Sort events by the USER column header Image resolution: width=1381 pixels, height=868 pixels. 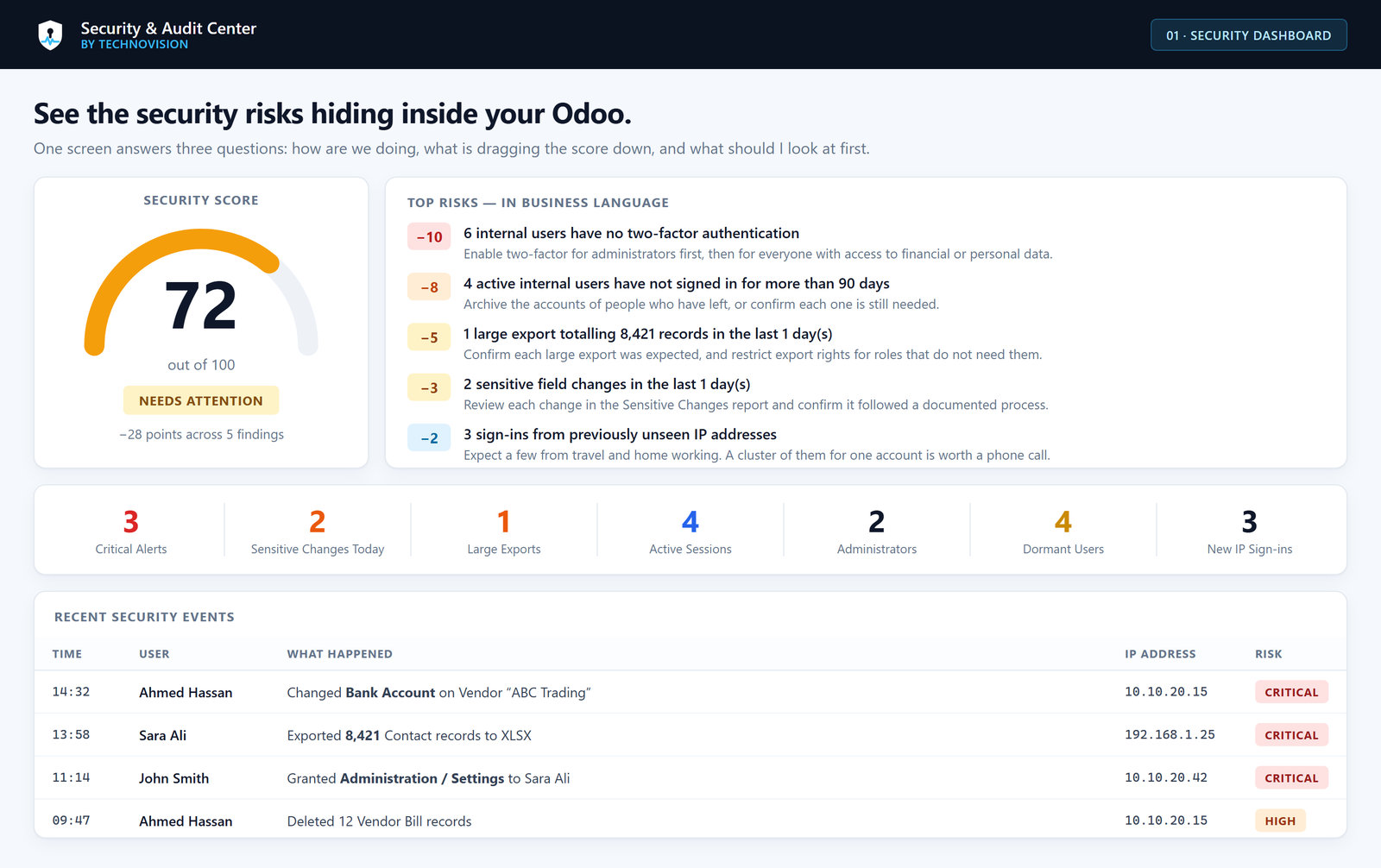pos(154,654)
